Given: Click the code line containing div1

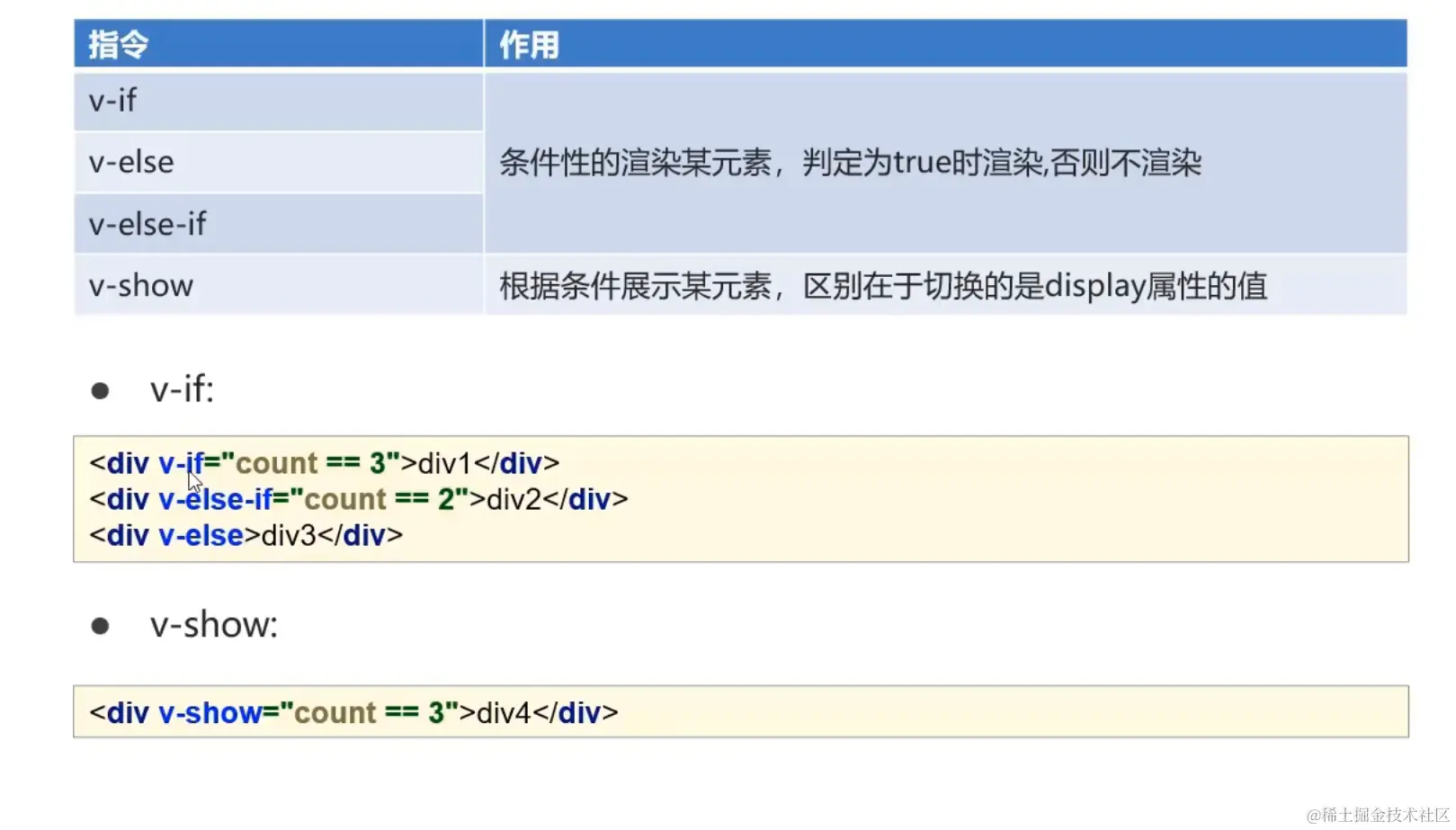Looking at the screenshot, I should click(x=325, y=463).
